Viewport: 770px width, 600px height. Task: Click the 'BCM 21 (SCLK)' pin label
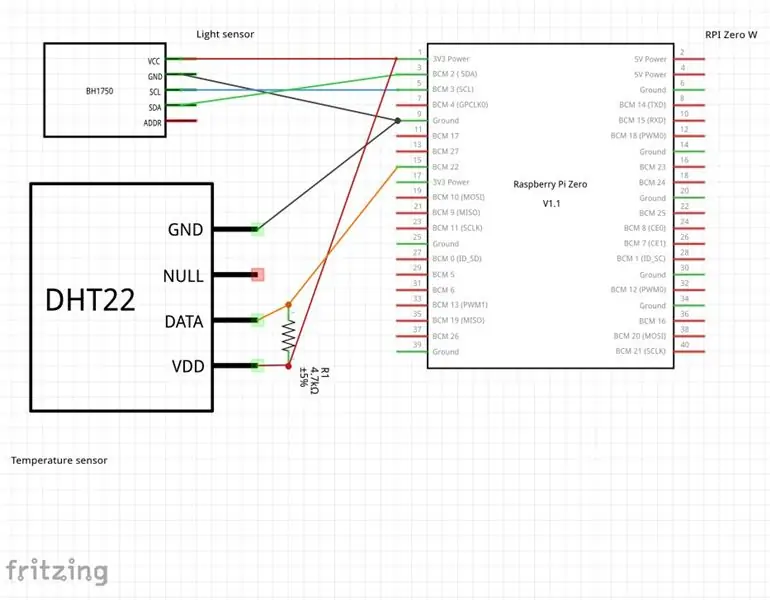641,352
